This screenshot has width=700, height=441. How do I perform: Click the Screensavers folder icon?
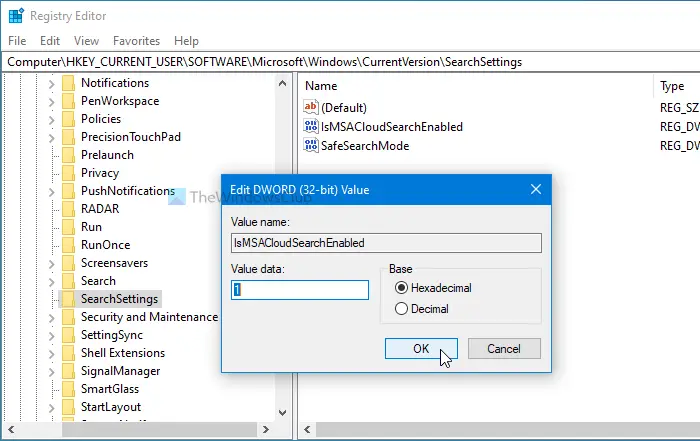pos(68,263)
